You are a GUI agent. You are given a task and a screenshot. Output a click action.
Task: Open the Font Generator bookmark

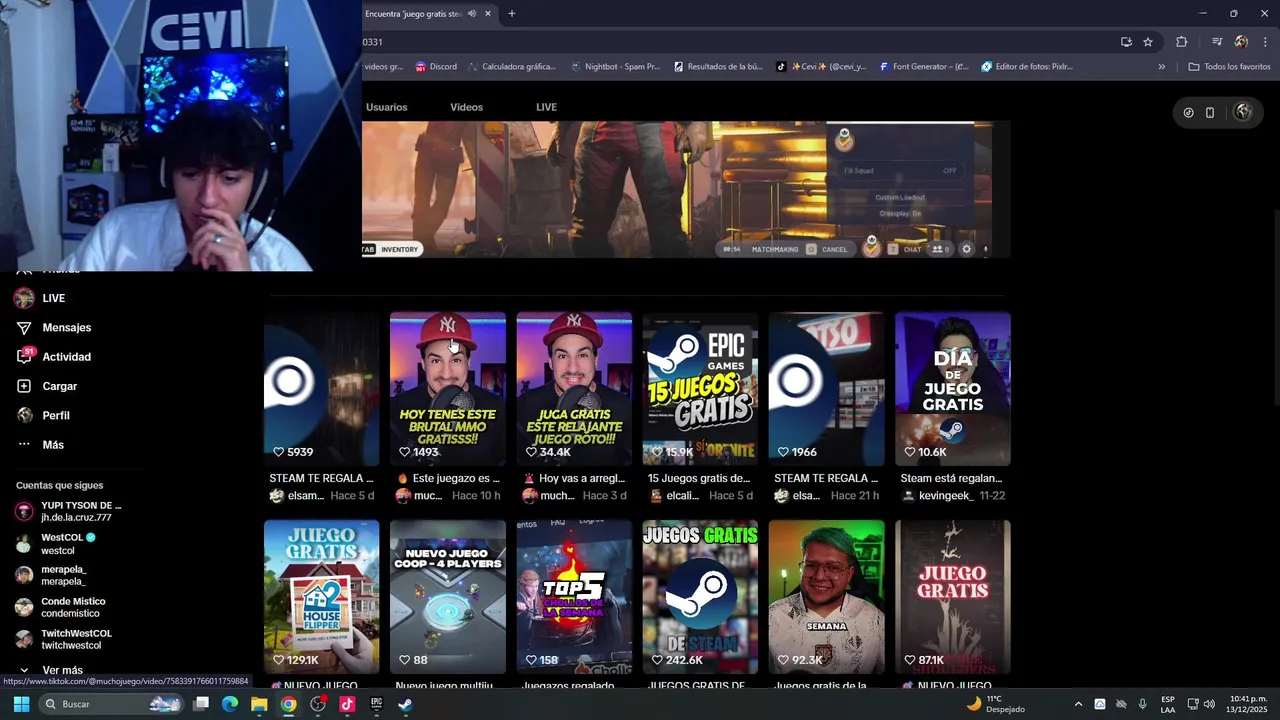tap(924, 67)
